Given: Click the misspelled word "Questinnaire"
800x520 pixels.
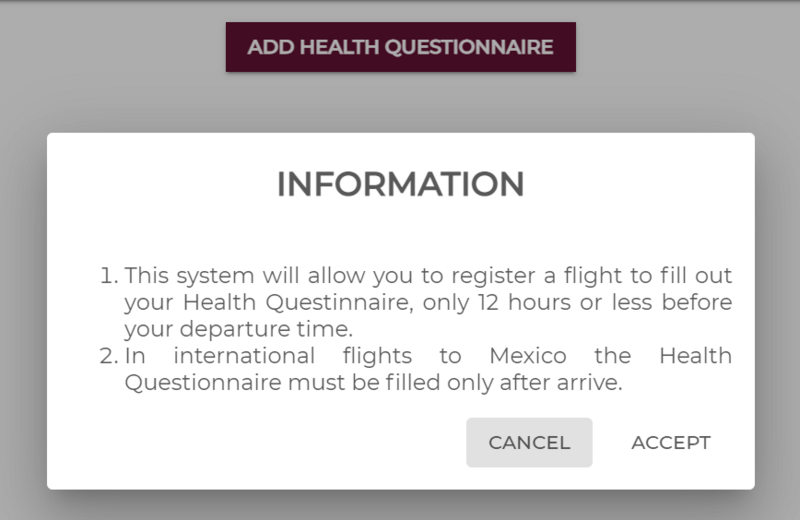Looking at the screenshot, I should coord(292,302).
